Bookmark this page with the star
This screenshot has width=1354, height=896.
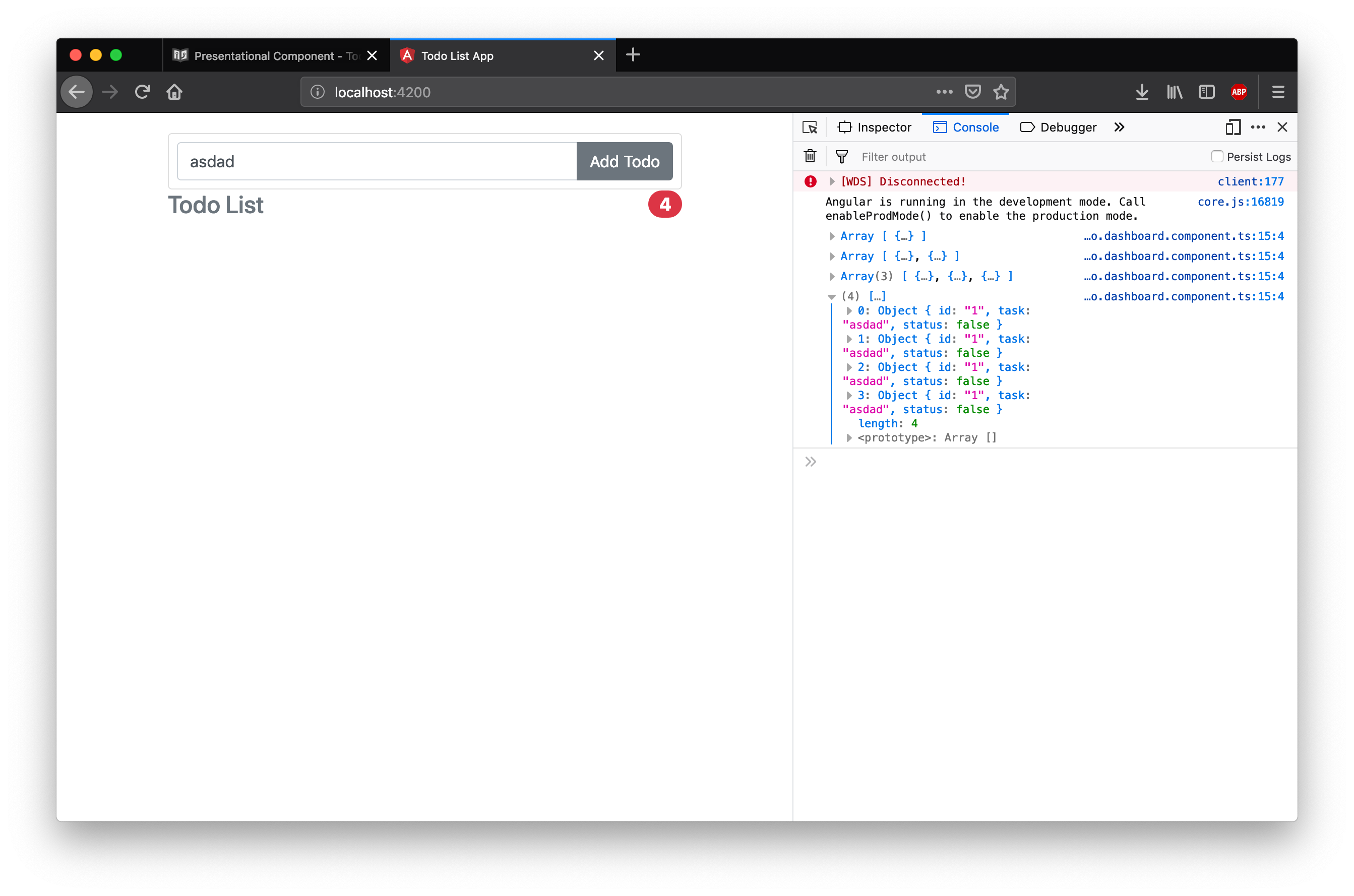[1001, 92]
